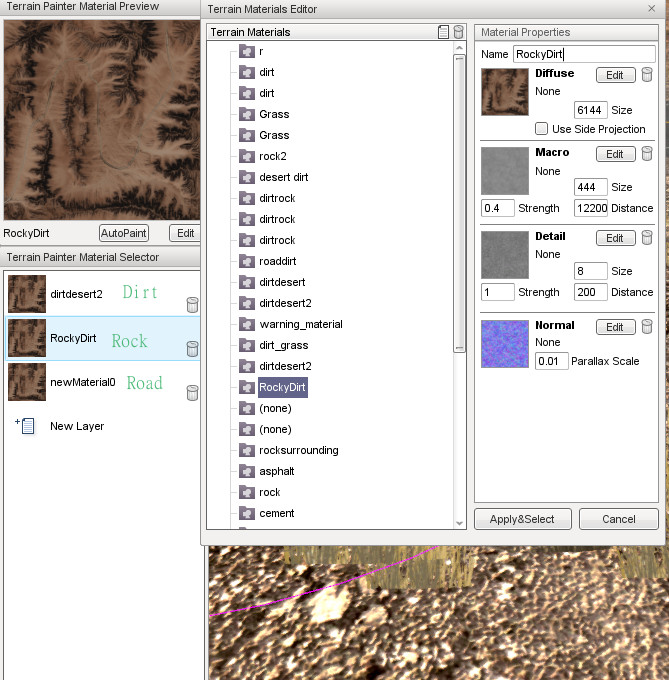Delete the Detail texture with trash icon
Image resolution: width=669 pixels, height=680 pixels.
coord(646,238)
